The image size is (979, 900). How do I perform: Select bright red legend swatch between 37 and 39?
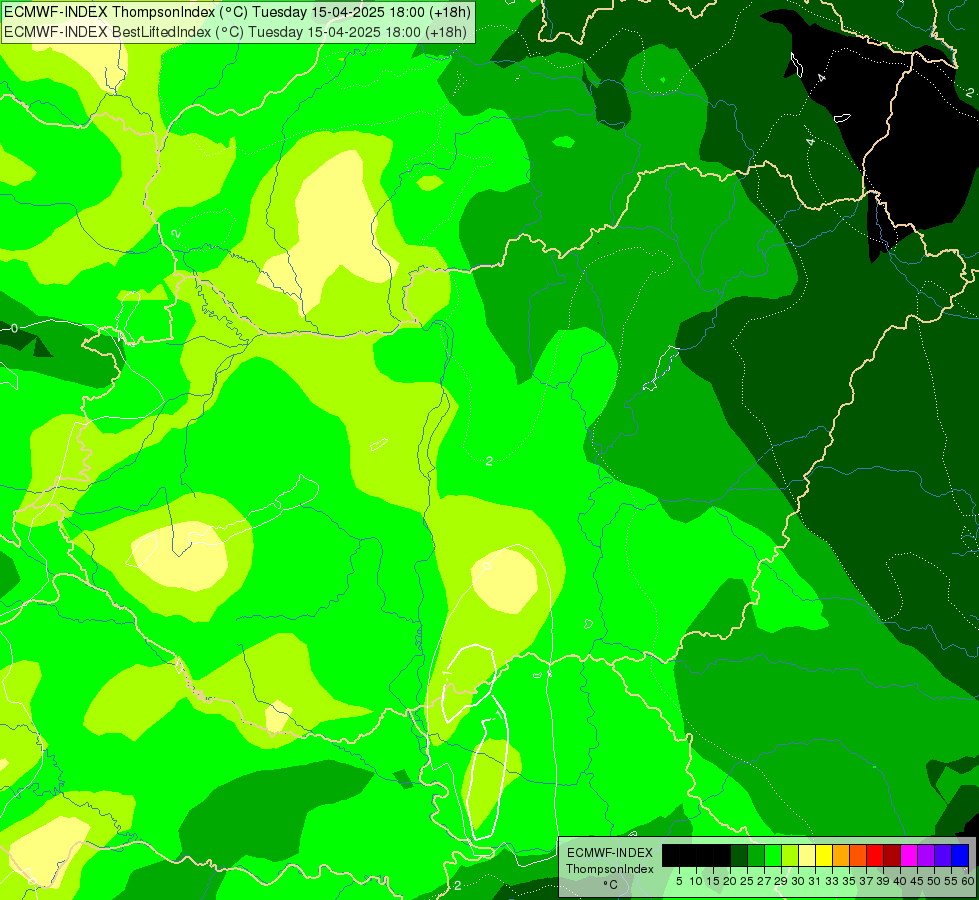click(875, 855)
